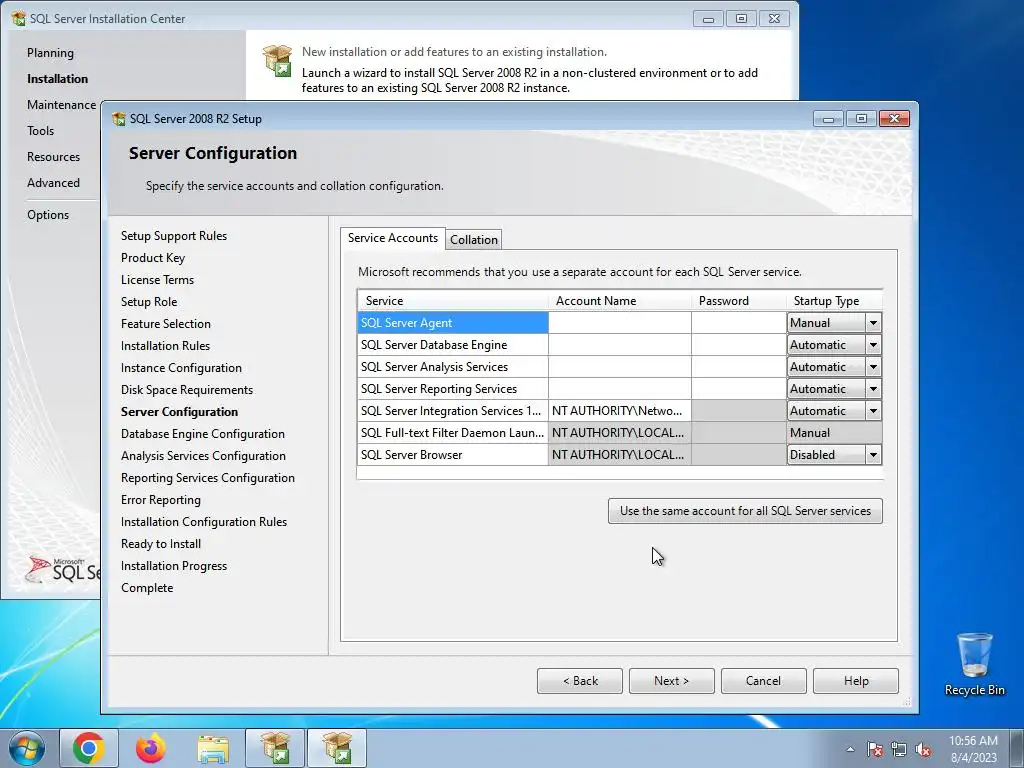Open Reporting Services startup type dropdown
Screen dimensions: 1024x768
point(873,389)
